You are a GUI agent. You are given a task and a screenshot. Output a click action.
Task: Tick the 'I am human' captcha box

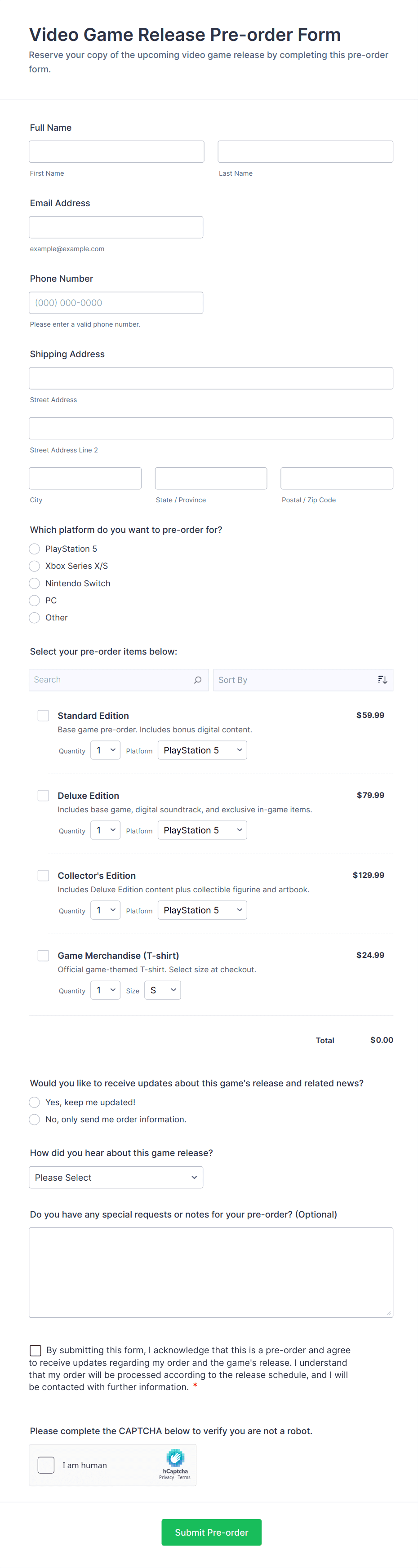tap(46, 1465)
